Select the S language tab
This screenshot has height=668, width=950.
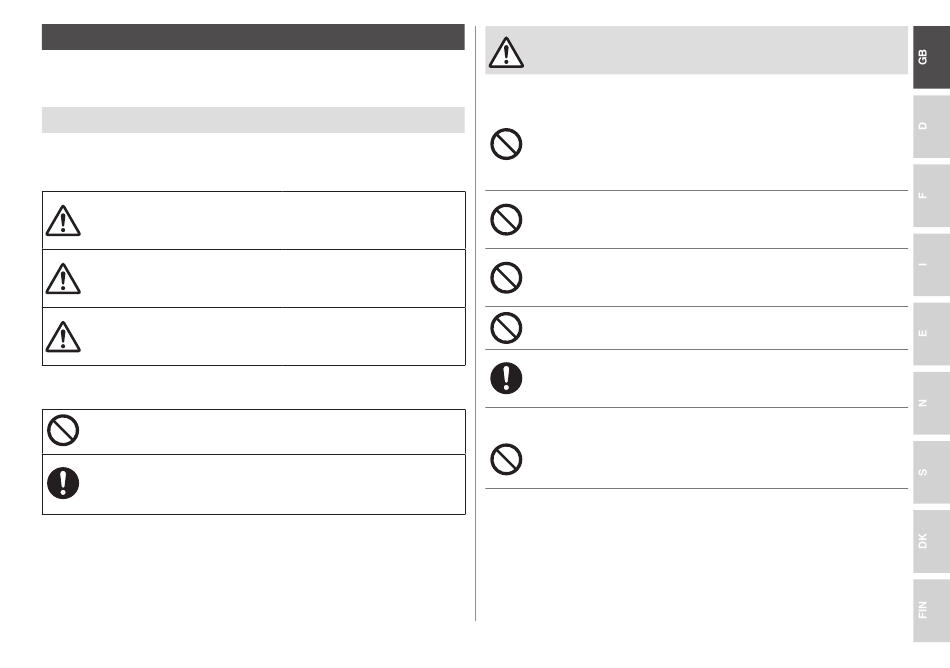click(x=931, y=472)
